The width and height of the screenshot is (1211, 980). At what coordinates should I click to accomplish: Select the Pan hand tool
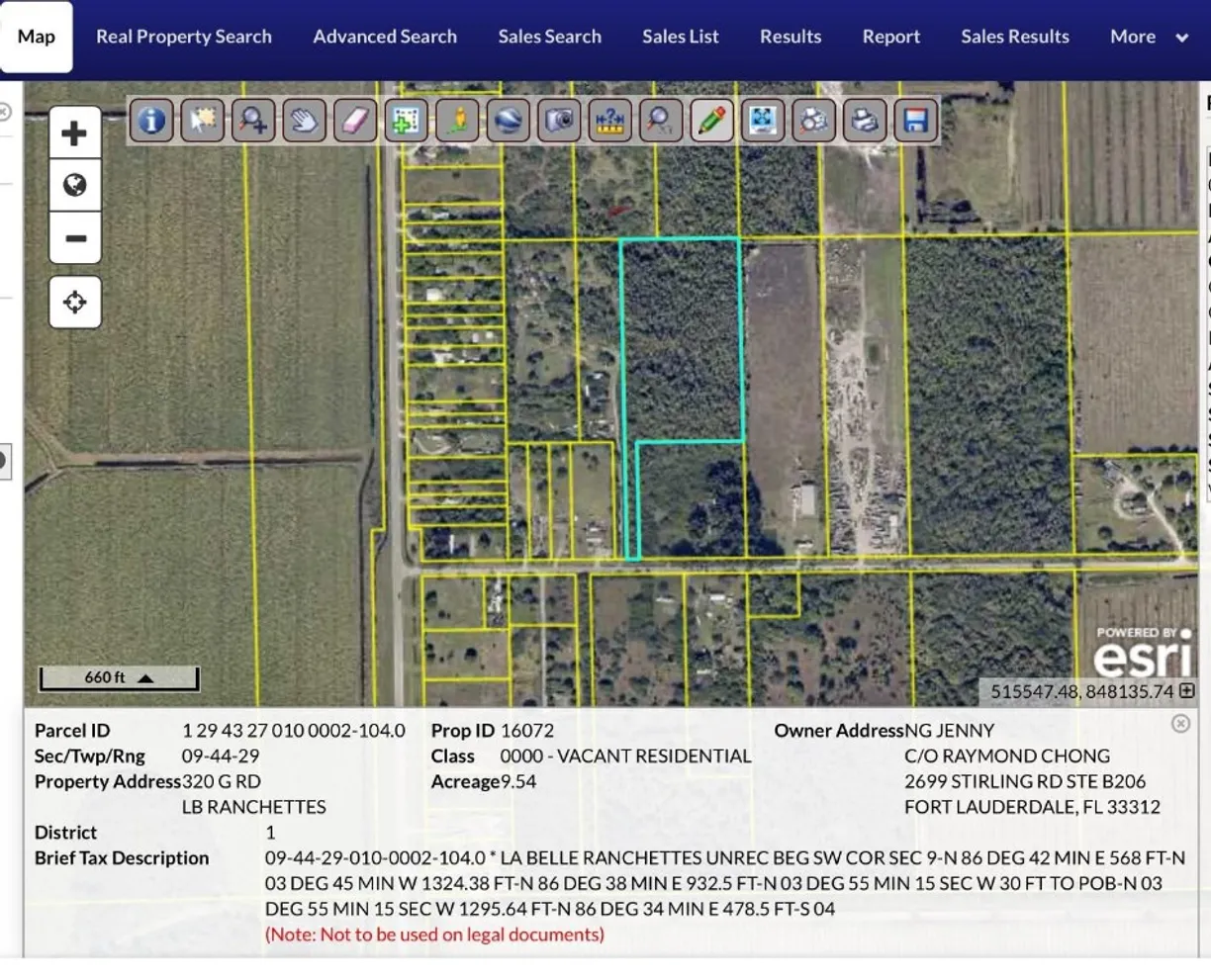[305, 121]
